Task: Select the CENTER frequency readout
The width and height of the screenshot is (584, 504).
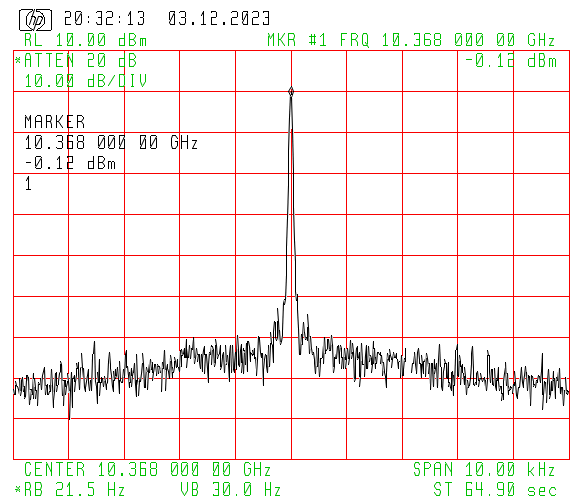Action: 147,469
